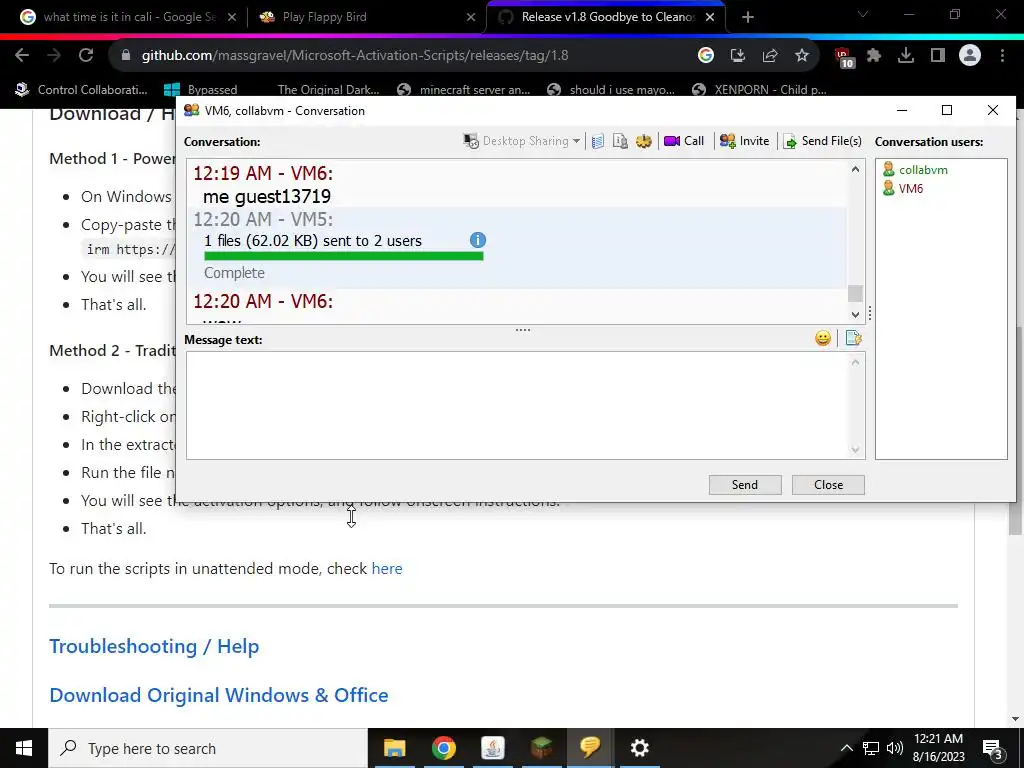This screenshot has height=768, width=1024.
Task: Open Chrome profile avatar
Action: pos(970,56)
